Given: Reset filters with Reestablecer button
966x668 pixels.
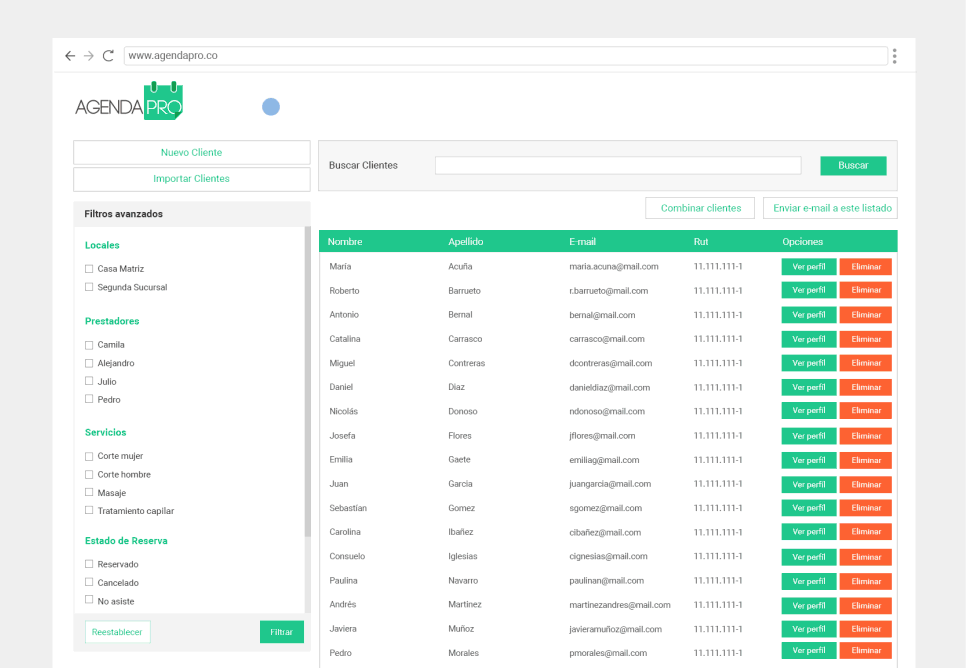Looking at the screenshot, I should [x=118, y=632].
